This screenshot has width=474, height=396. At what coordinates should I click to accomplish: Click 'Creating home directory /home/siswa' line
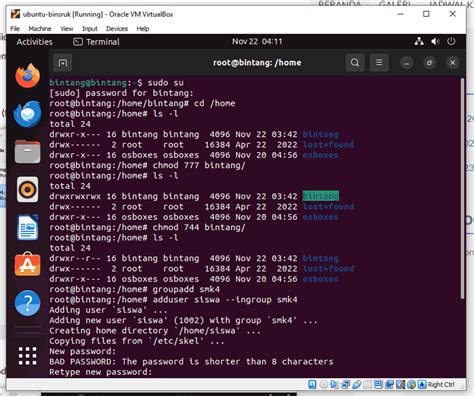point(155,331)
